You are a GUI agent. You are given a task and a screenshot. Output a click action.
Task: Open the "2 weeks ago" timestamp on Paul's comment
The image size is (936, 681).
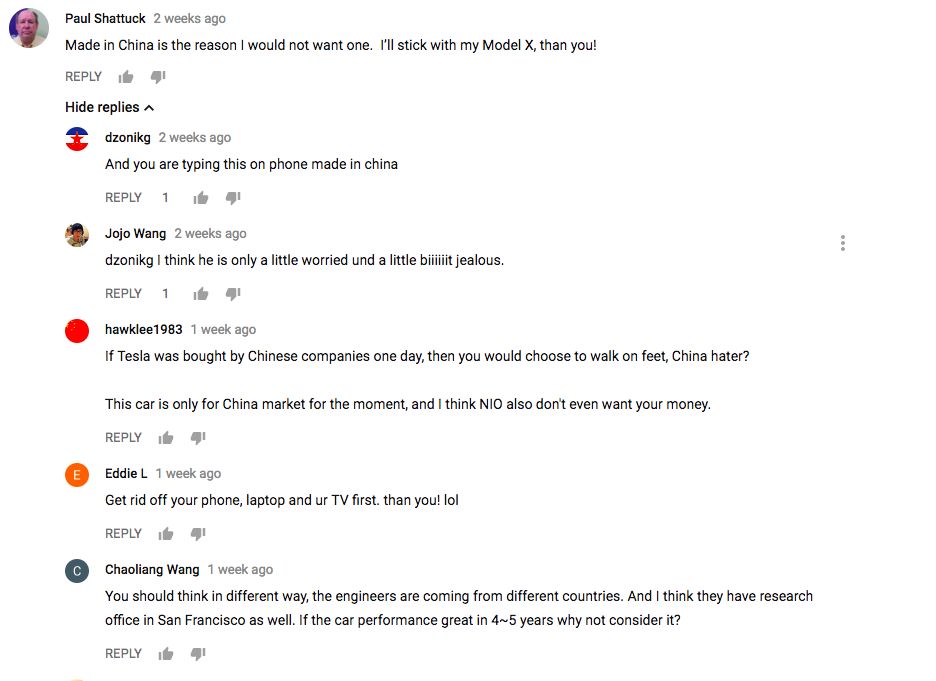point(189,19)
